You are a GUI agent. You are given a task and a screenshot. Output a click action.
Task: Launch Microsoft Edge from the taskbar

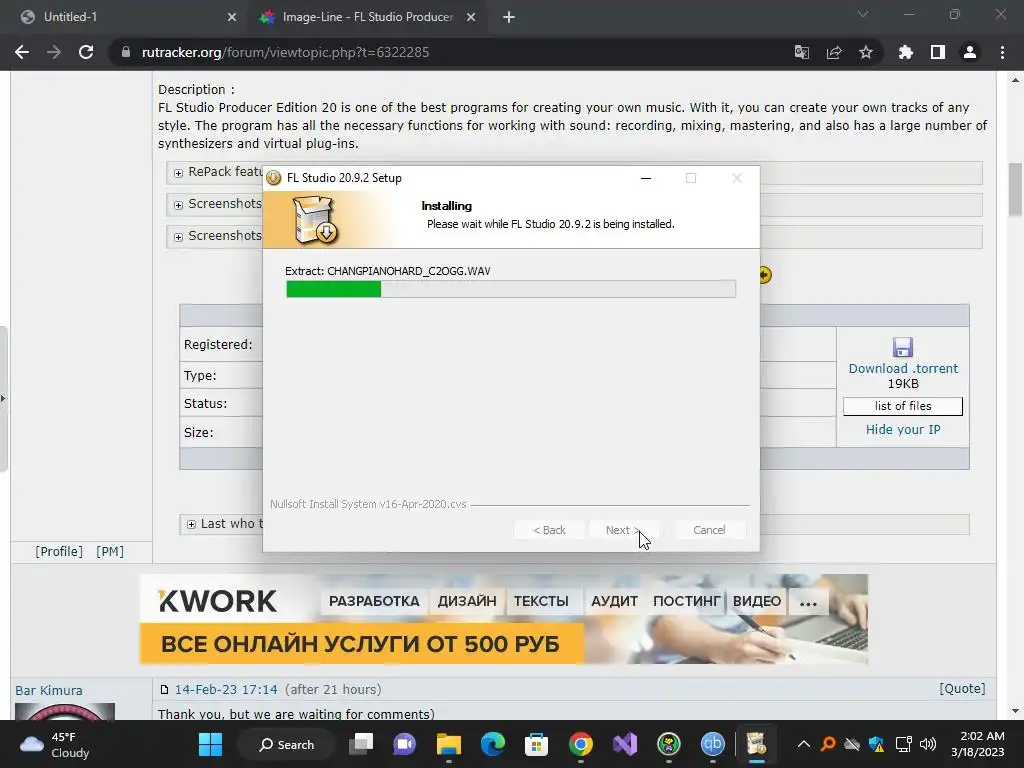point(492,744)
